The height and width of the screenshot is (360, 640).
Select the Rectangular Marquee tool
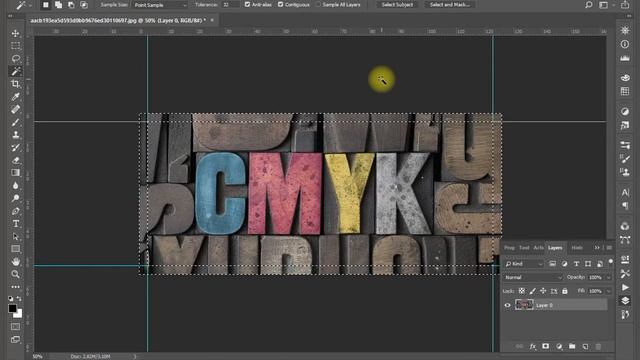click(x=16, y=46)
